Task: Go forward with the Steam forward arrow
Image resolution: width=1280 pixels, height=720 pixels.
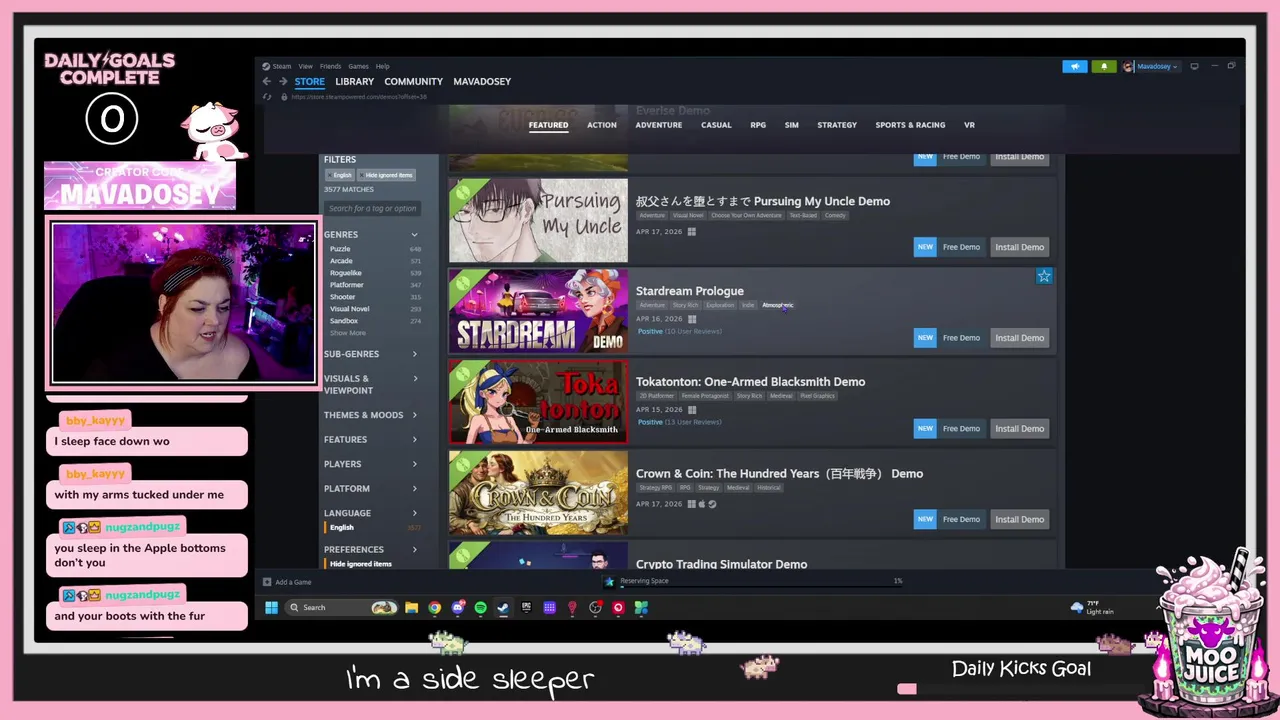Action: 283,82
